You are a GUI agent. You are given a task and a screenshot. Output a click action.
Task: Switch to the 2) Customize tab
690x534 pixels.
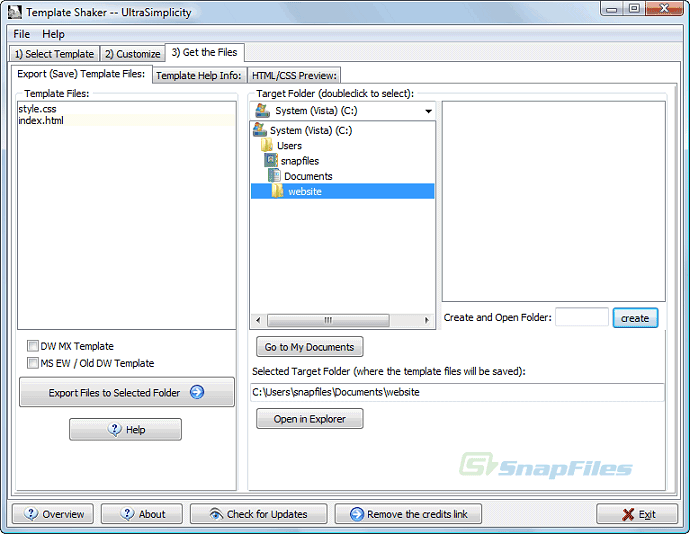point(132,54)
